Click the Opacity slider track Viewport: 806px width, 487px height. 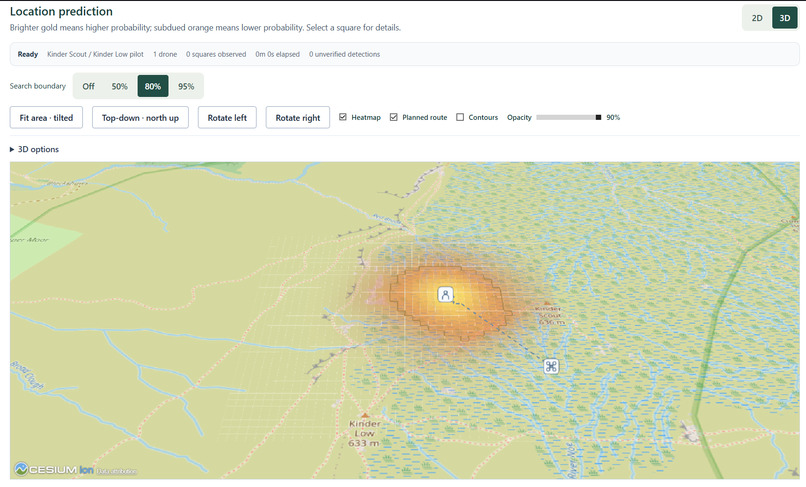tap(569, 117)
